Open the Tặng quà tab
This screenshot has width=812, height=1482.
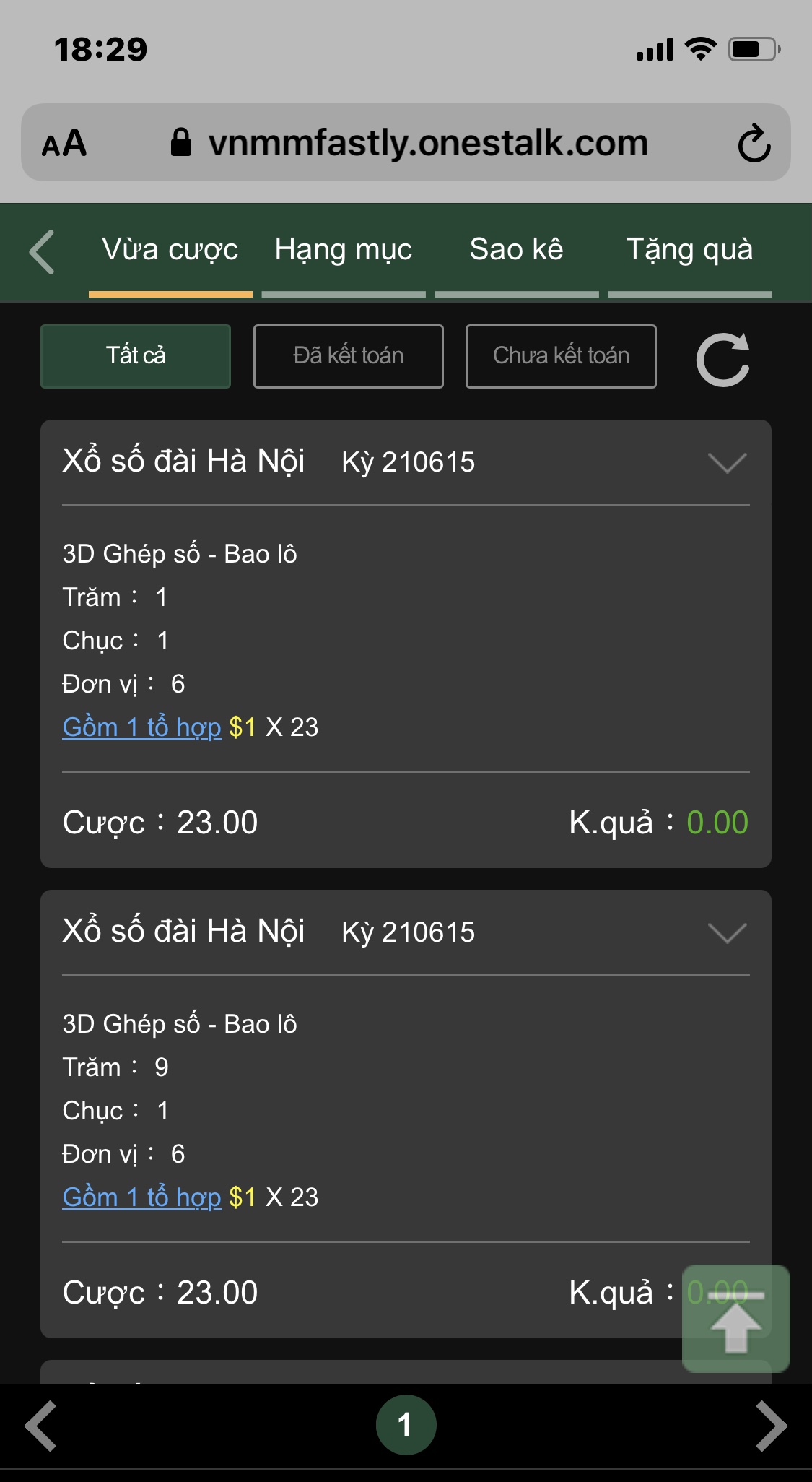tap(689, 250)
